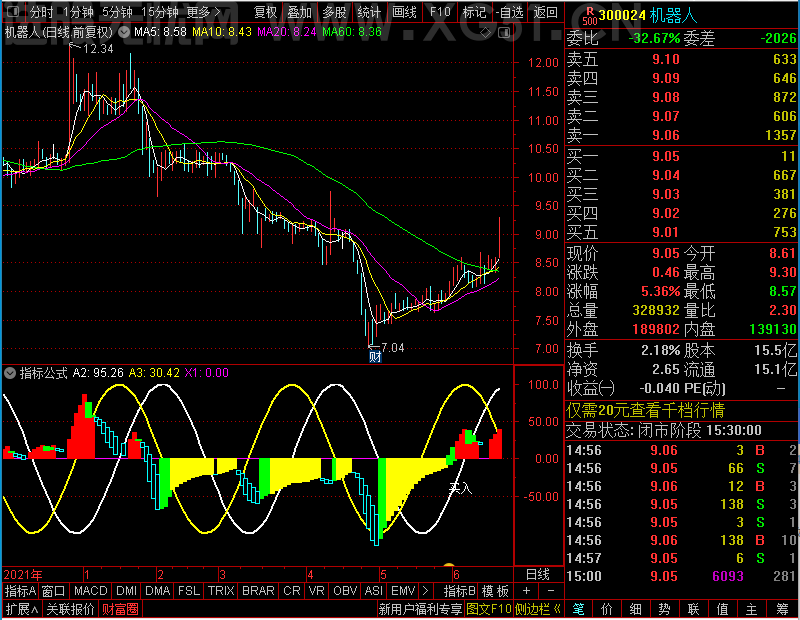Click the 卖一 price 9.06
This screenshot has width=800, height=620.
[x=666, y=135]
